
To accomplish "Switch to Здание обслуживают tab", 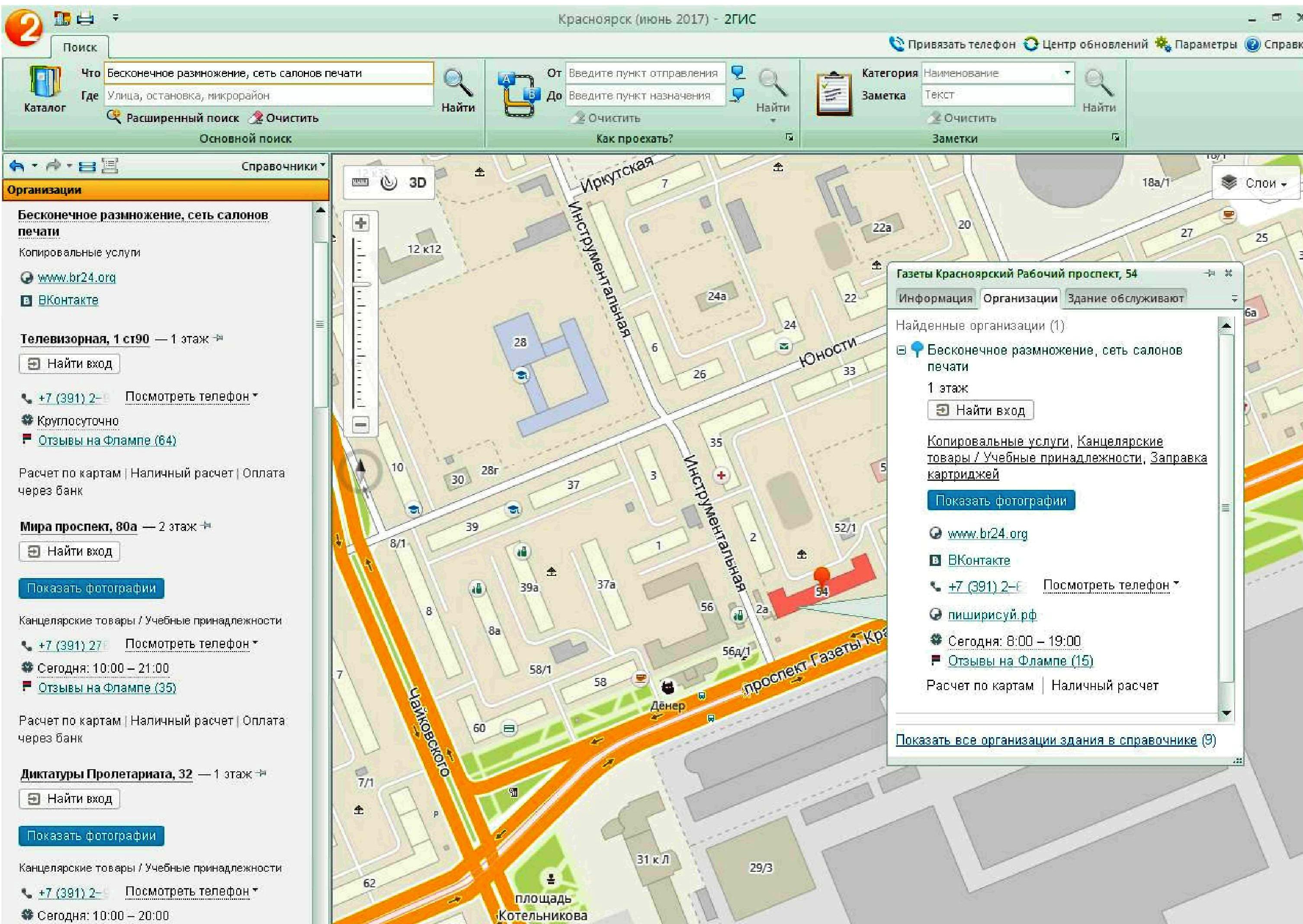I will click(x=1125, y=298).
